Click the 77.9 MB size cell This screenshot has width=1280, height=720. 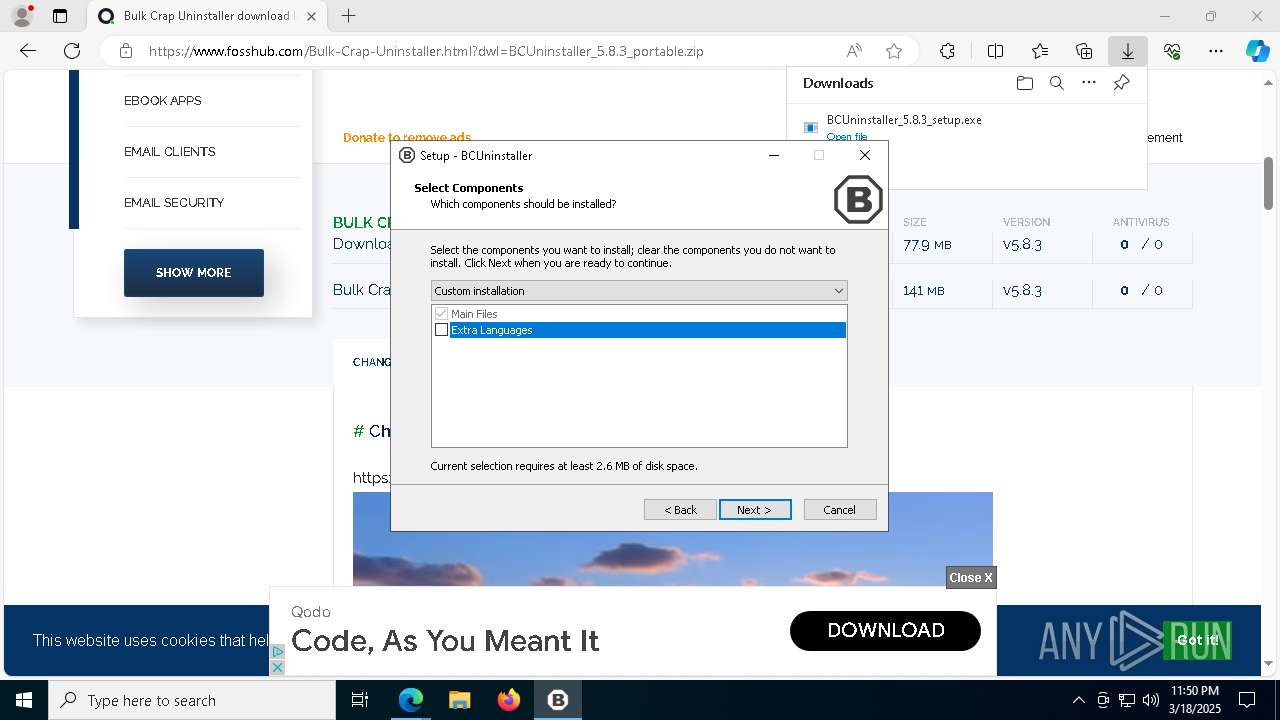[925, 245]
